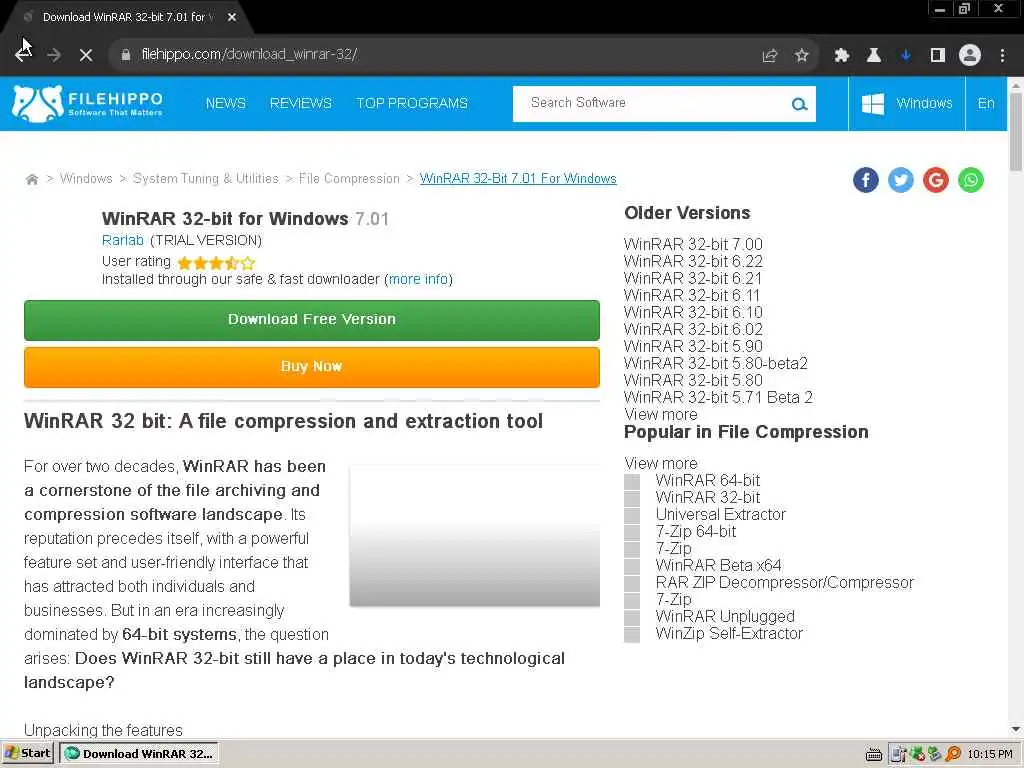Click the flask extension icon in the toolbar
The width and height of the screenshot is (1024, 768).
tap(873, 56)
